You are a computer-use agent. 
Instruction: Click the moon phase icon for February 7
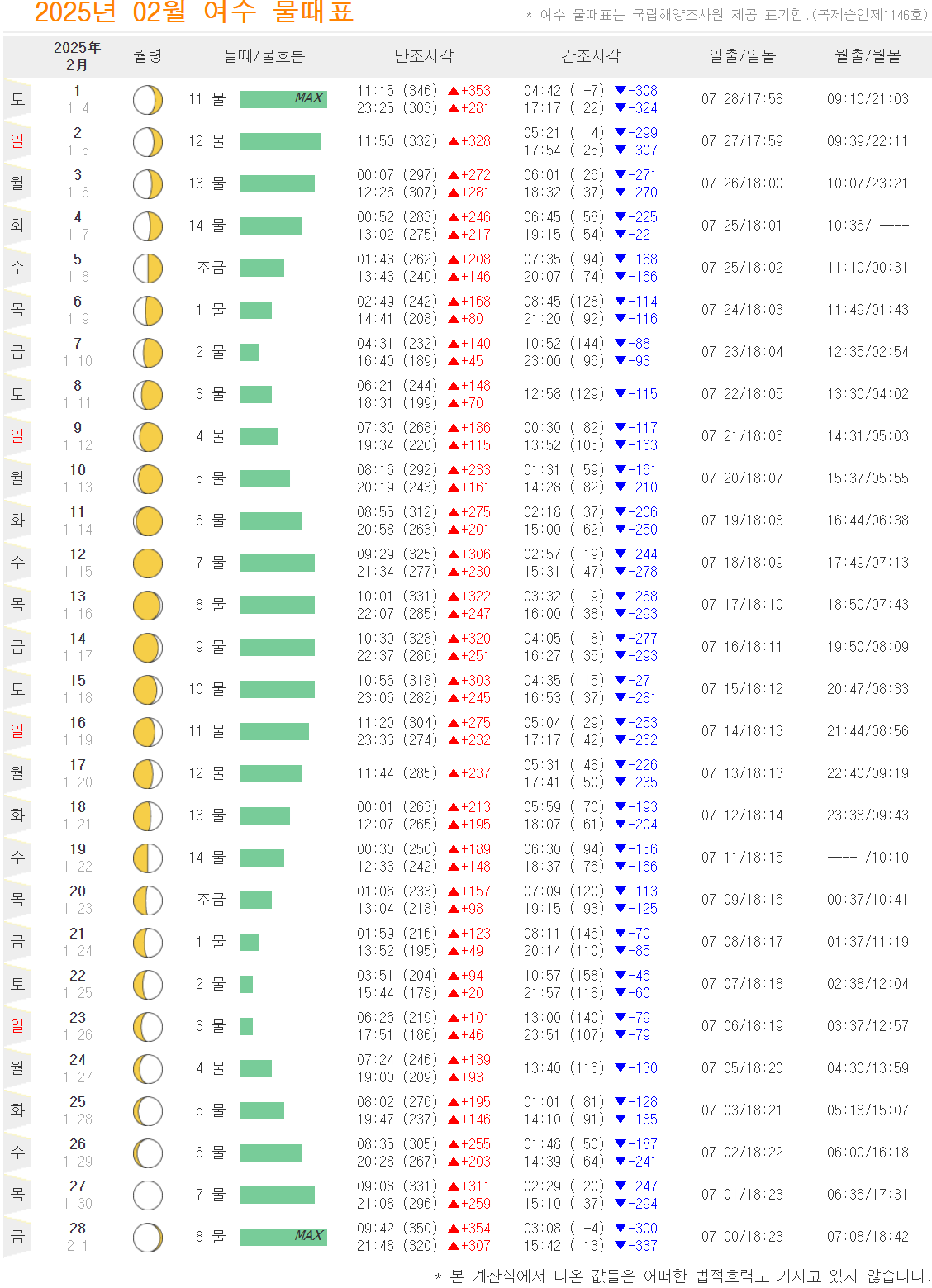[x=148, y=353]
